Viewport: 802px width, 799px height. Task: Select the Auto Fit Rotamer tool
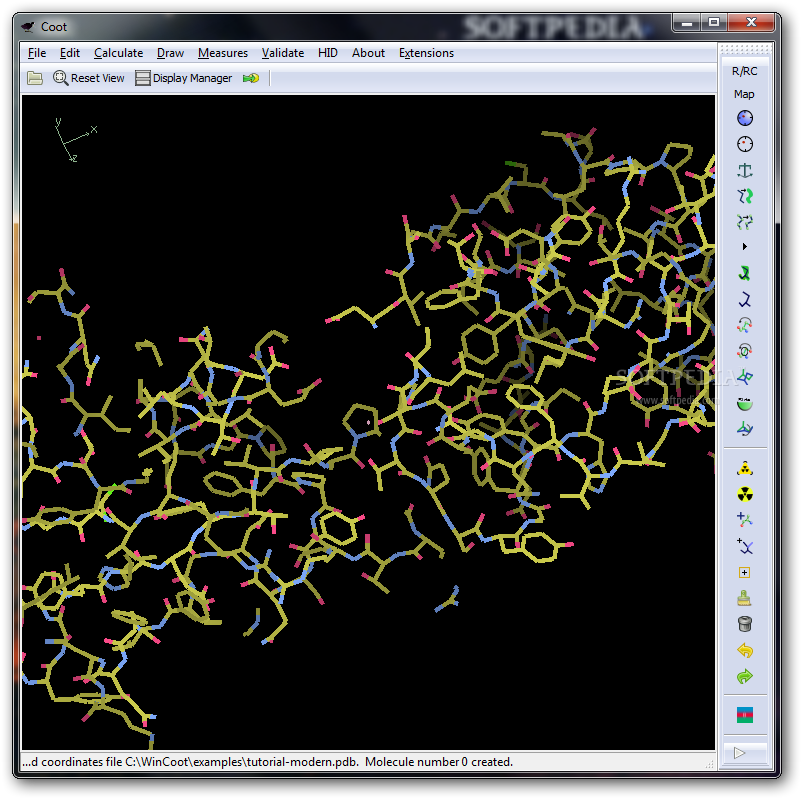745,273
